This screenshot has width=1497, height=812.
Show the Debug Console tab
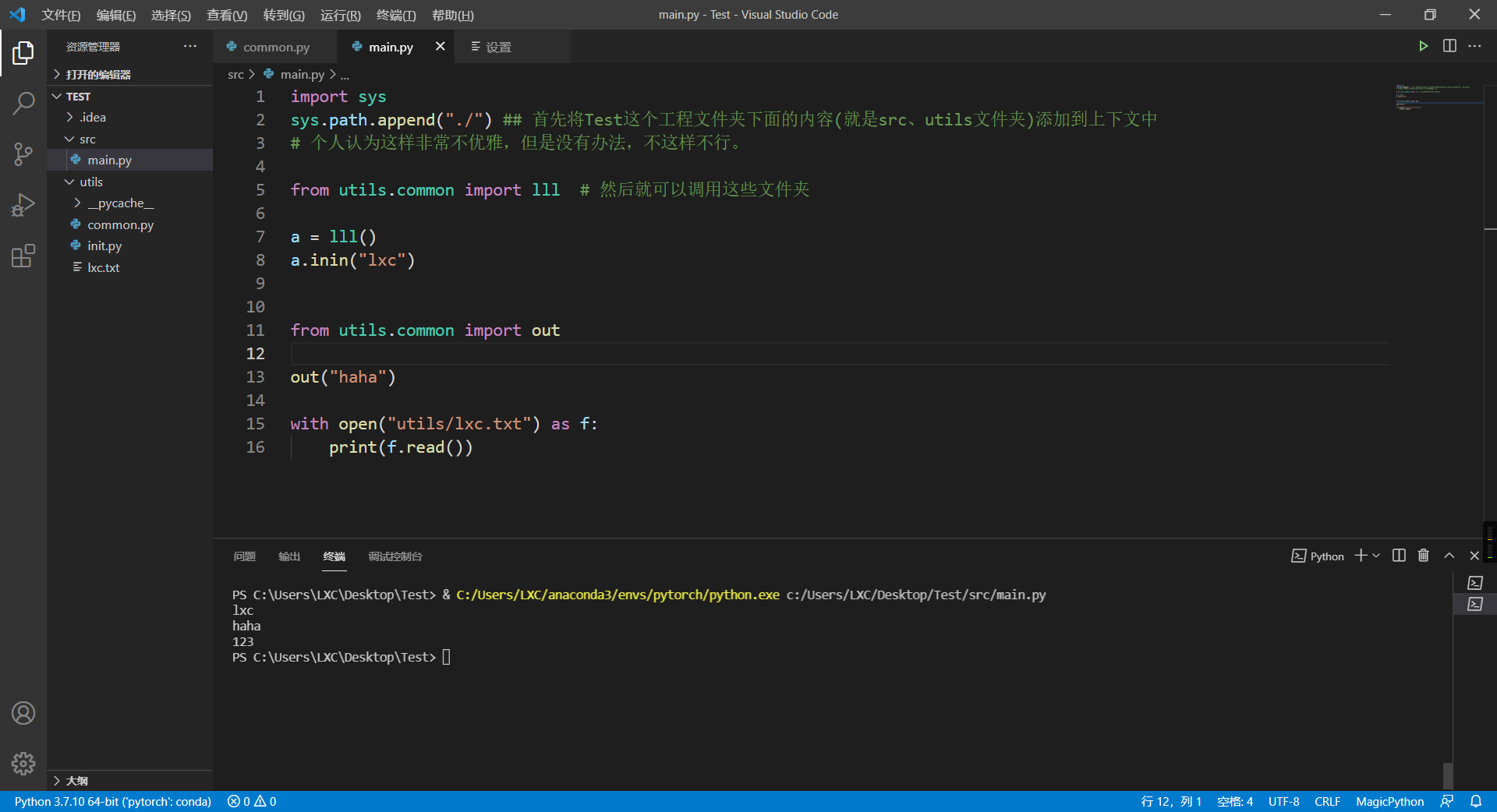coord(395,556)
